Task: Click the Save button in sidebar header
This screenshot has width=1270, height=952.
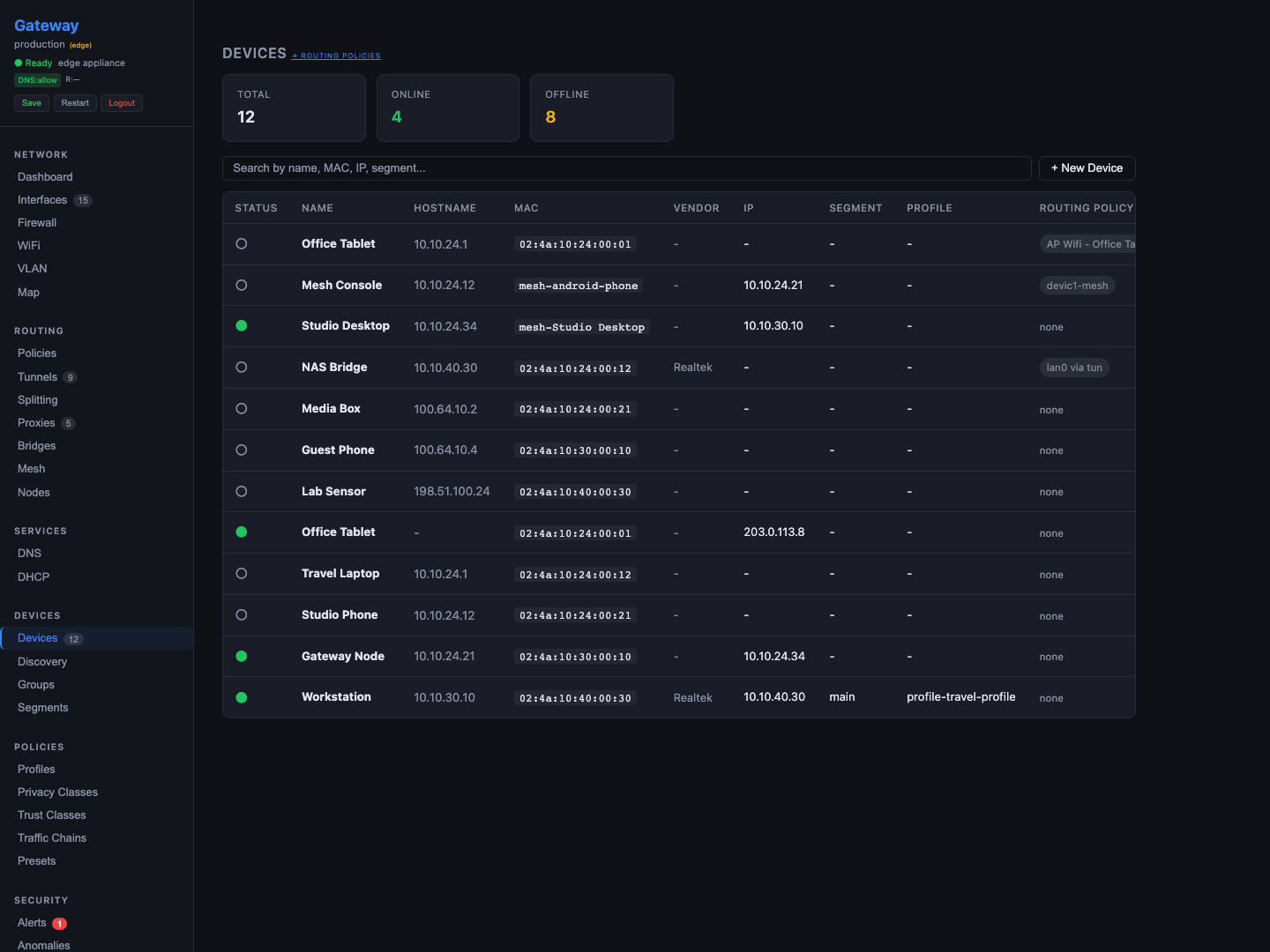Action: click(32, 103)
